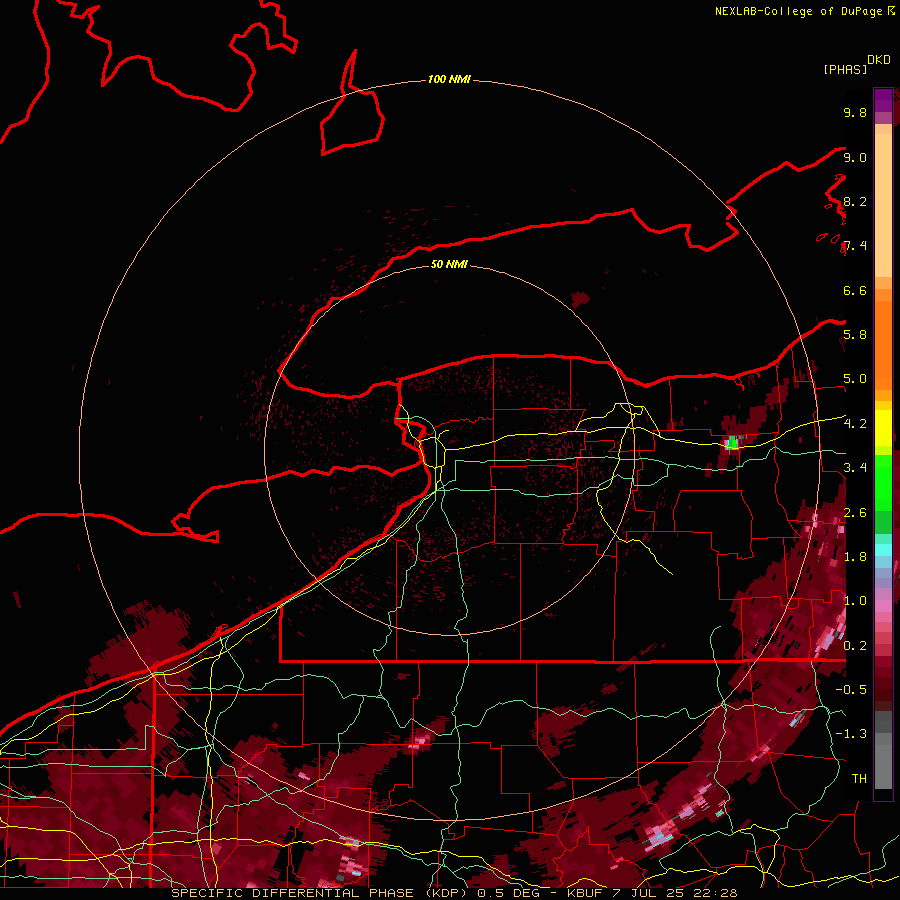Click the 3.4 scale value
The height and width of the screenshot is (900, 900).
pyautogui.click(x=855, y=468)
